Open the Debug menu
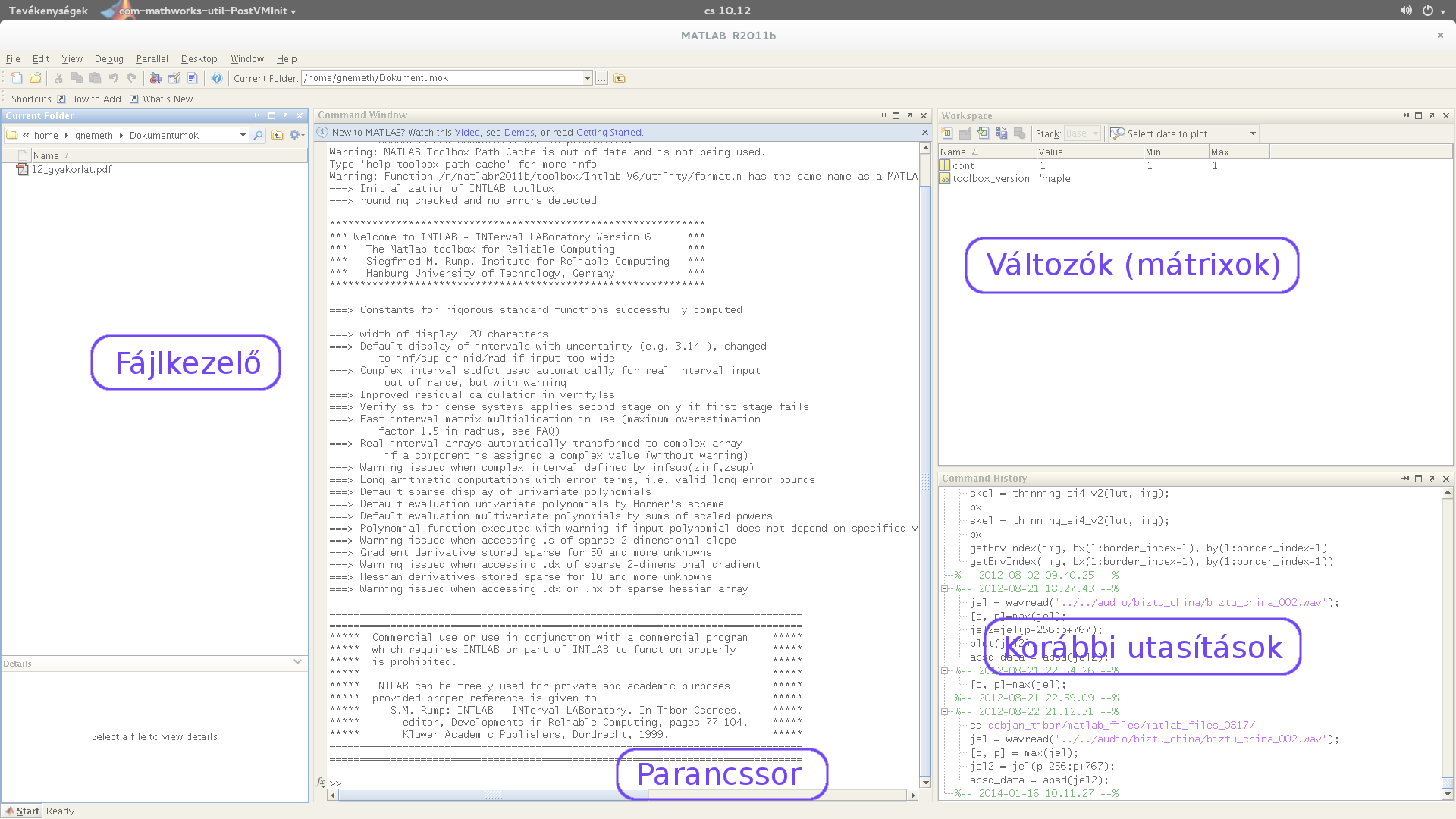This screenshot has width=1456, height=819. click(108, 58)
